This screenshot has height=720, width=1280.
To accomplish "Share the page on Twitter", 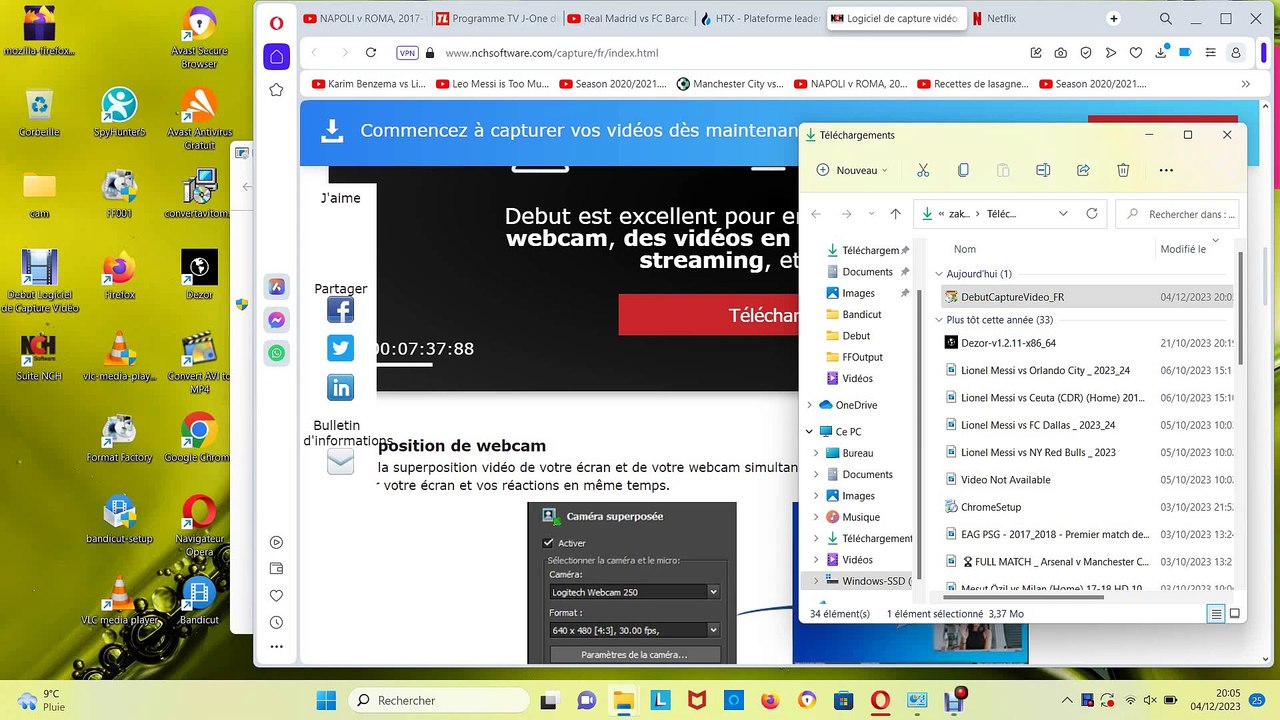I will click(340, 348).
